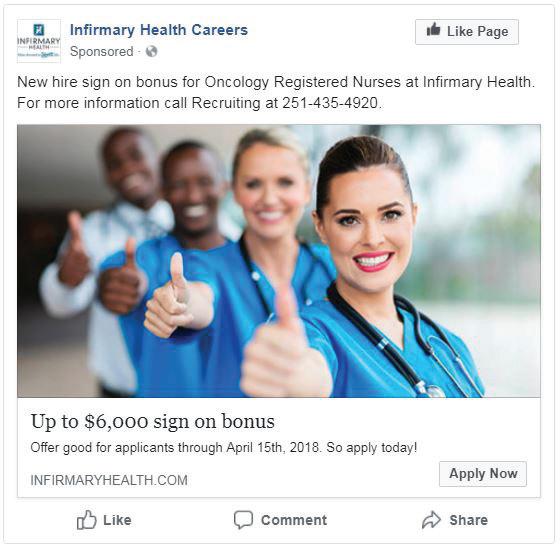This screenshot has width=560, height=551.
Task: Click the $6,000 sign on bonus headline
Action: pyautogui.click(x=152, y=421)
